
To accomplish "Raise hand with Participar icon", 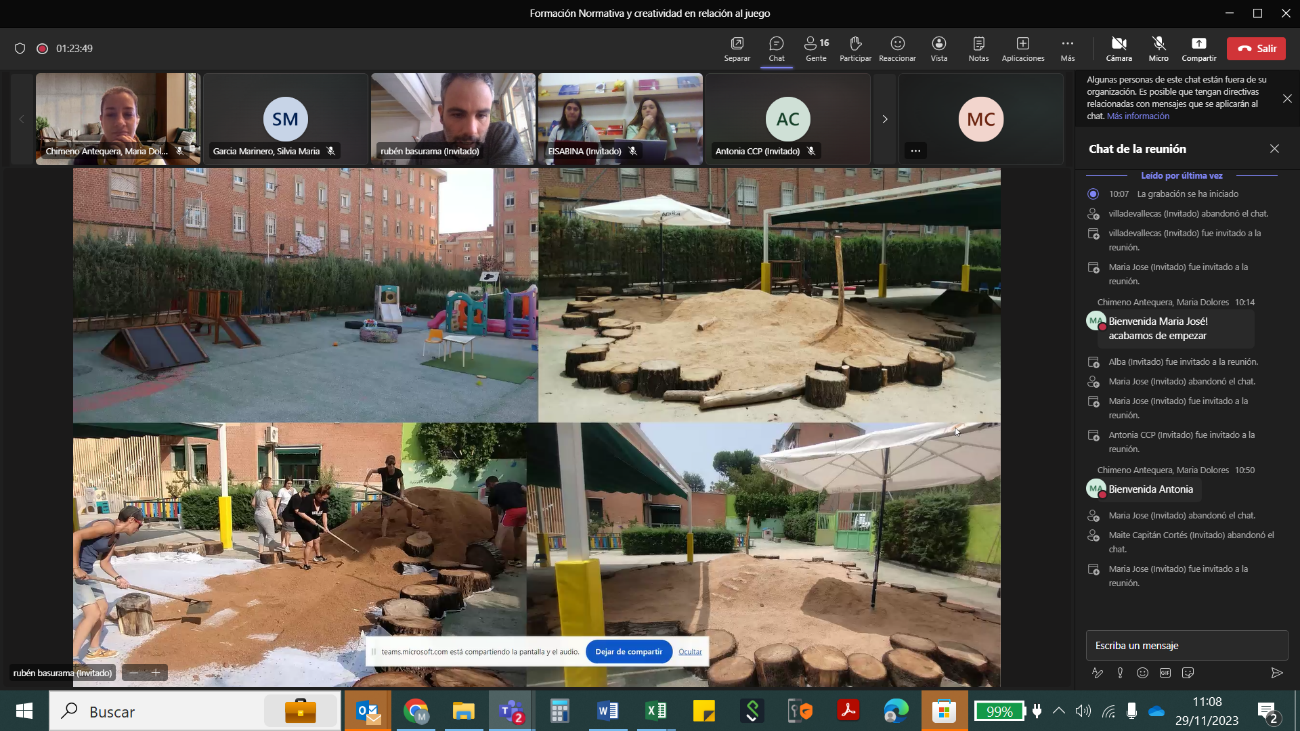I will click(x=855, y=48).
